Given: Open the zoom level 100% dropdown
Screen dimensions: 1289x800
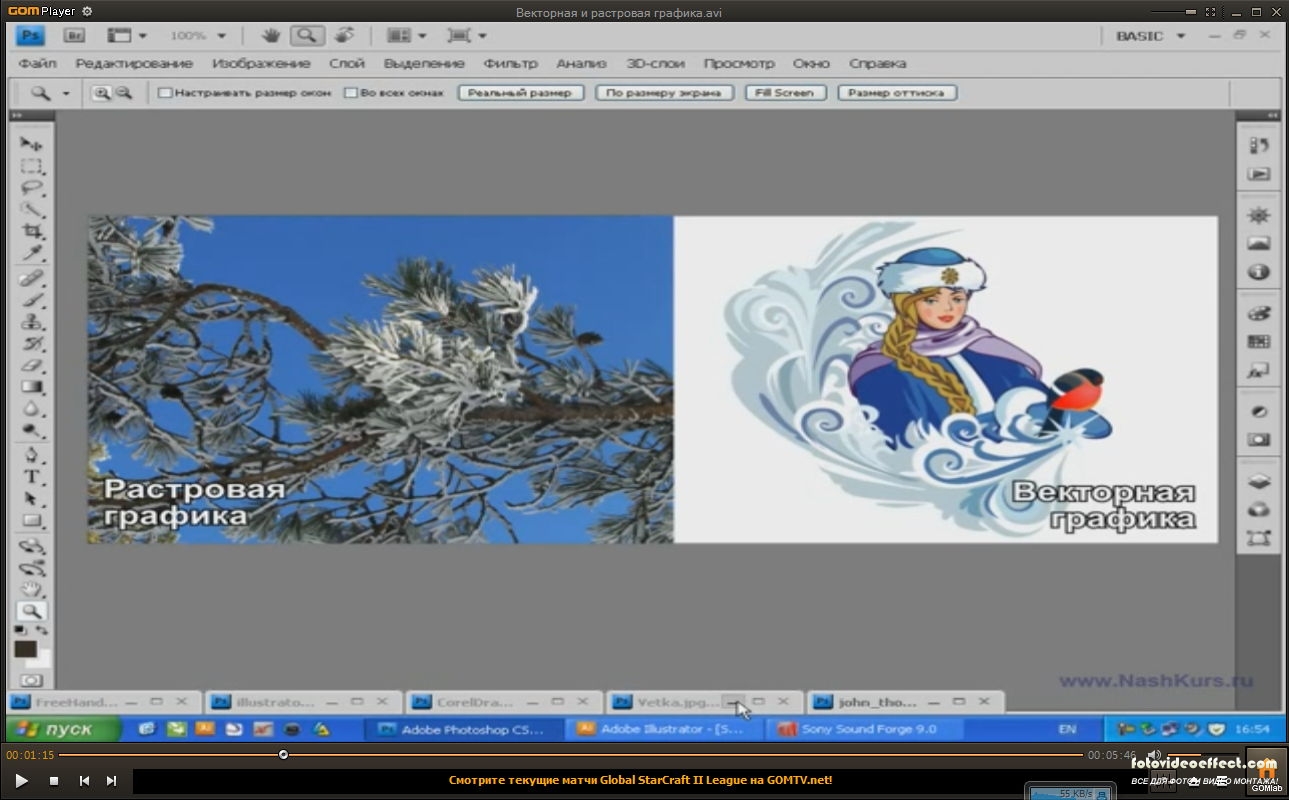Looking at the screenshot, I should (221, 35).
